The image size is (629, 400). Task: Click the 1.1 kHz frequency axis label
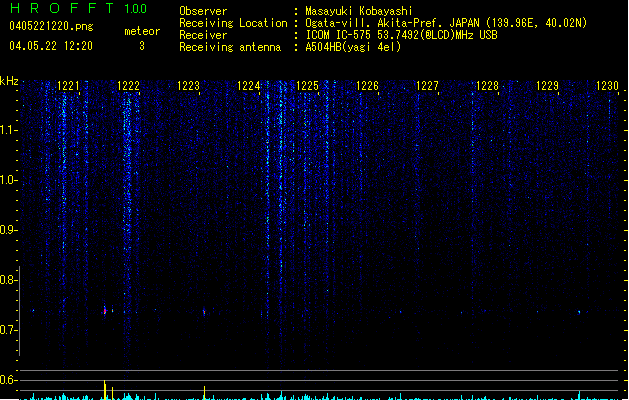coord(8,130)
